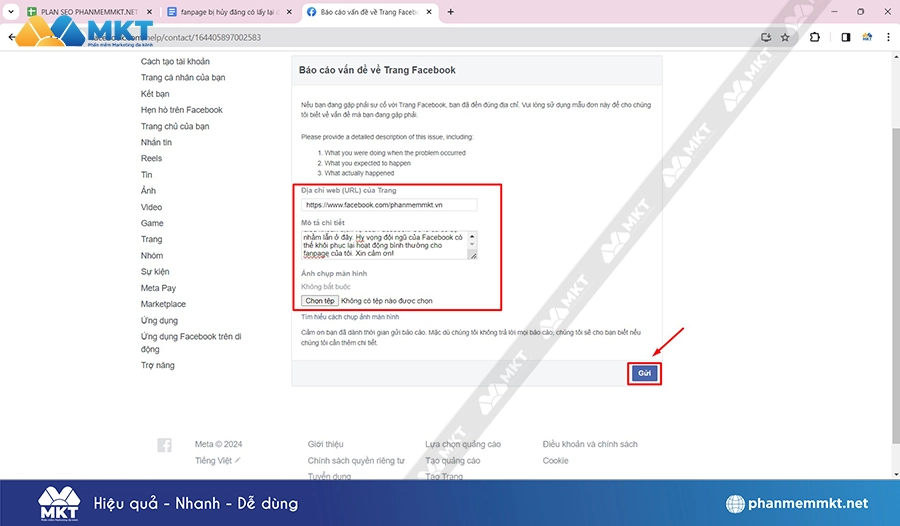Click the pencil edit icon beside Tiếng Việt
The width and height of the screenshot is (900, 526).
238,460
